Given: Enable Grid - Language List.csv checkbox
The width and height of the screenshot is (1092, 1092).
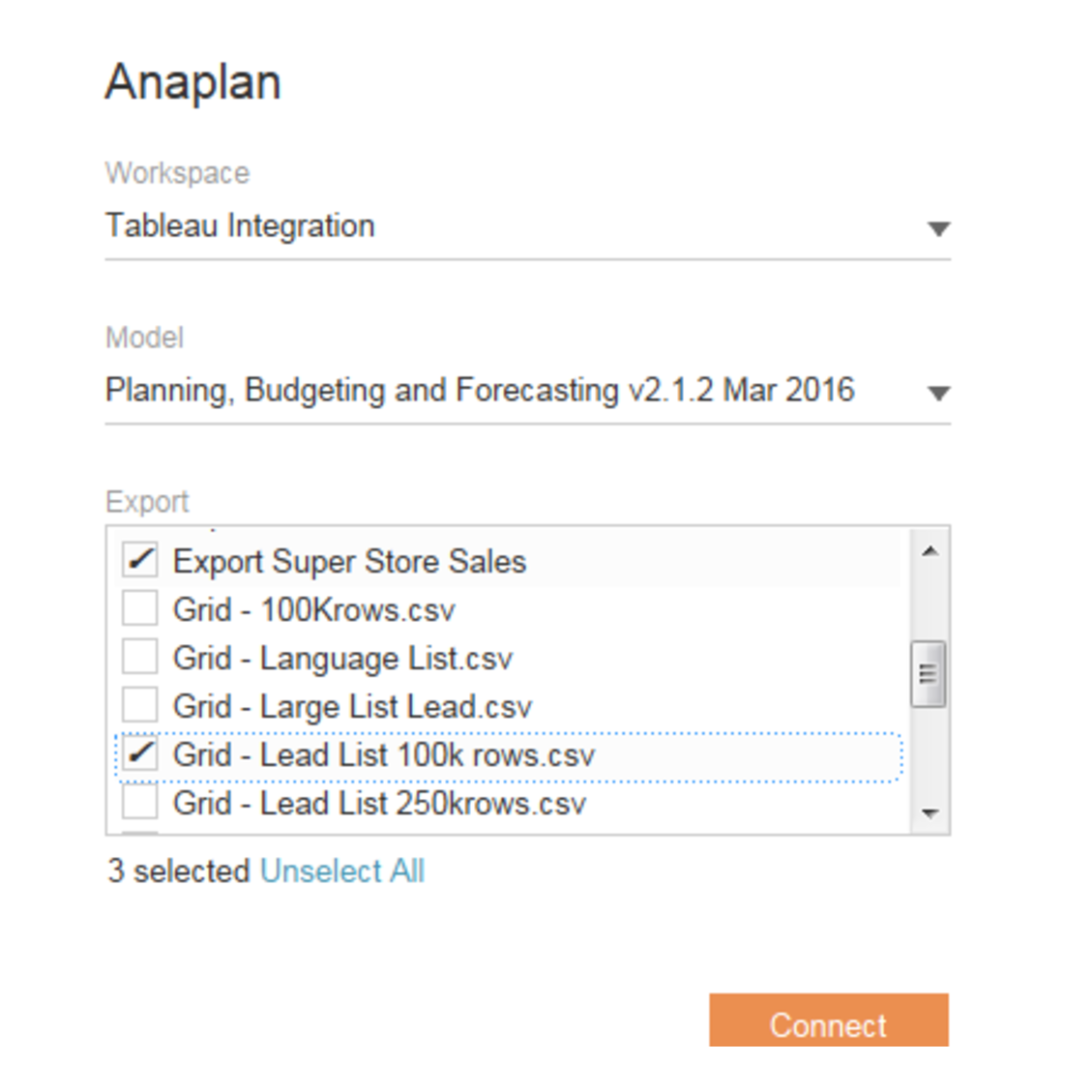Looking at the screenshot, I should coord(140,657).
